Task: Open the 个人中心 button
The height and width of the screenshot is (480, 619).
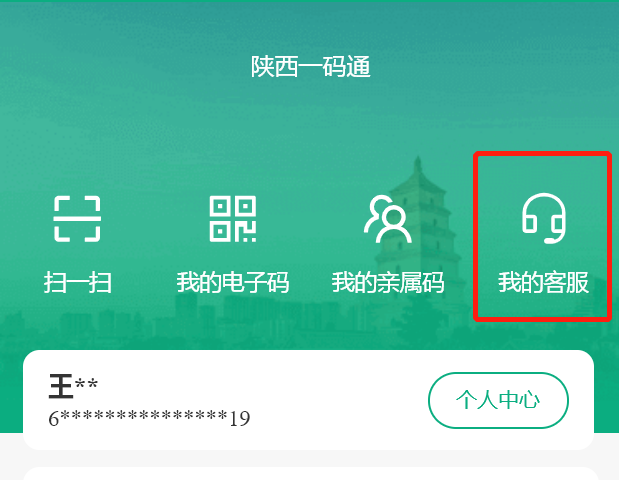Action: (x=498, y=400)
